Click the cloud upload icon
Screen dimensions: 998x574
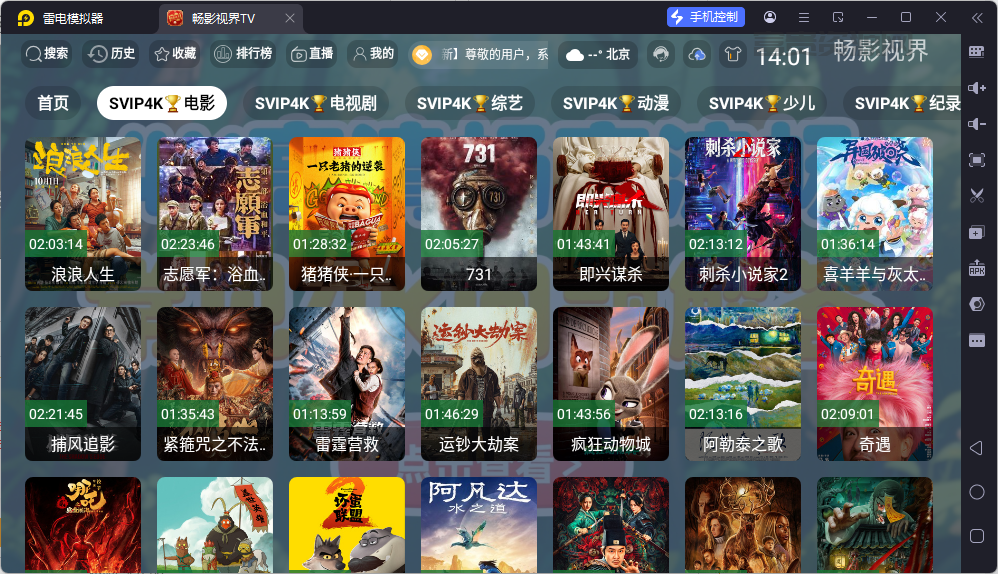tap(697, 55)
